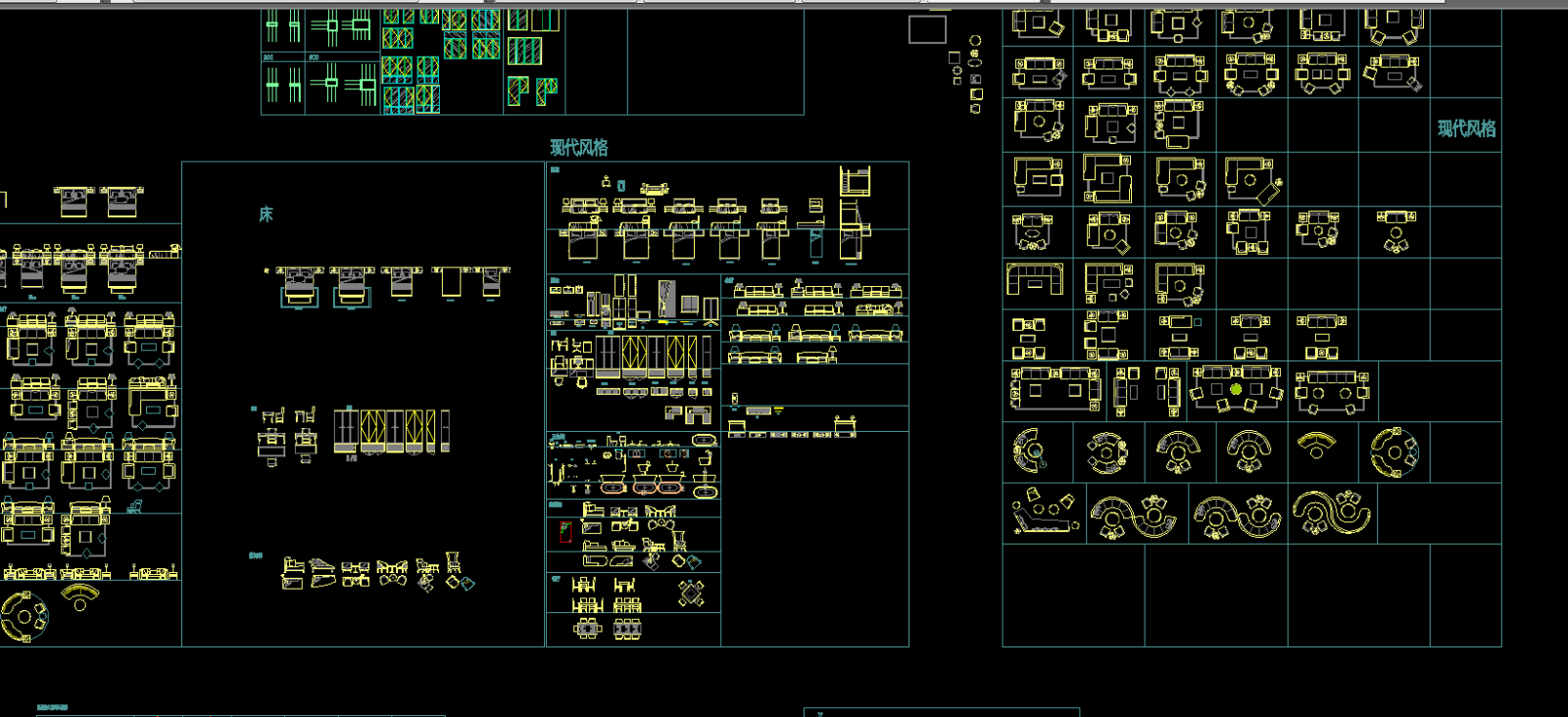Pick the lone curved sofa arc with a round table
The height and width of the screenshot is (717, 1568).
[1316, 446]
